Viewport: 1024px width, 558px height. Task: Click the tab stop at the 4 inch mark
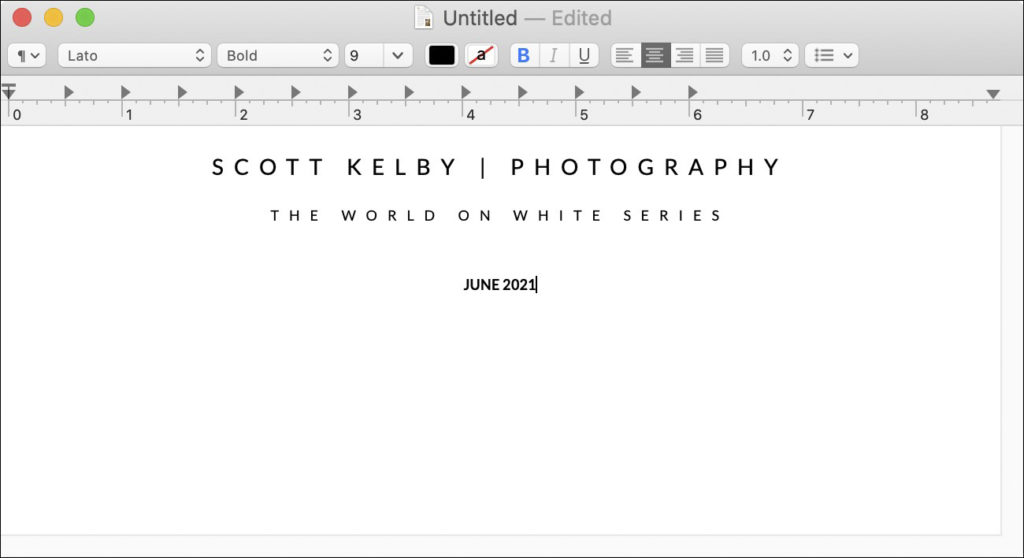[466, 92]
